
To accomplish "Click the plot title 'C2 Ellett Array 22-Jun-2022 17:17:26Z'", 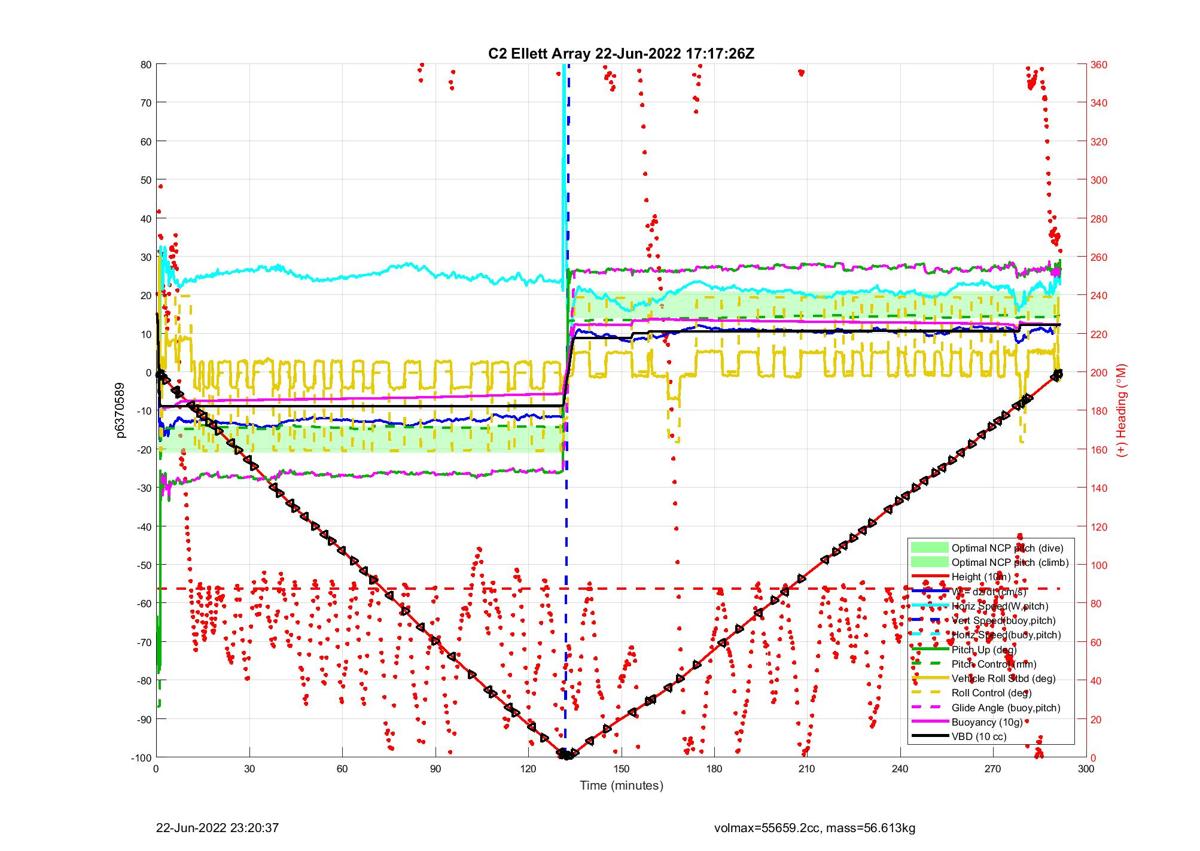I will point(621,52).
